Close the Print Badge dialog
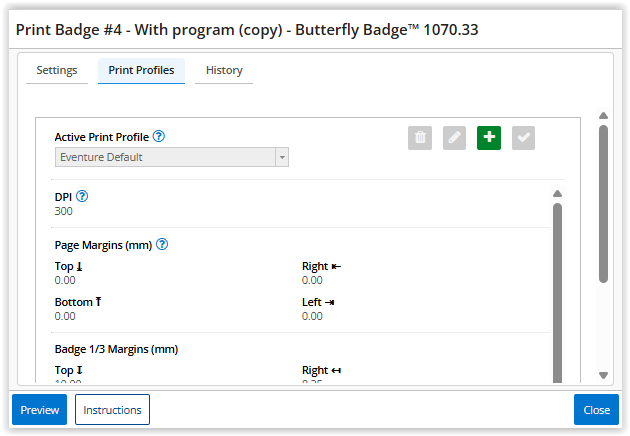630x436 pixels. tap(596, 410)
